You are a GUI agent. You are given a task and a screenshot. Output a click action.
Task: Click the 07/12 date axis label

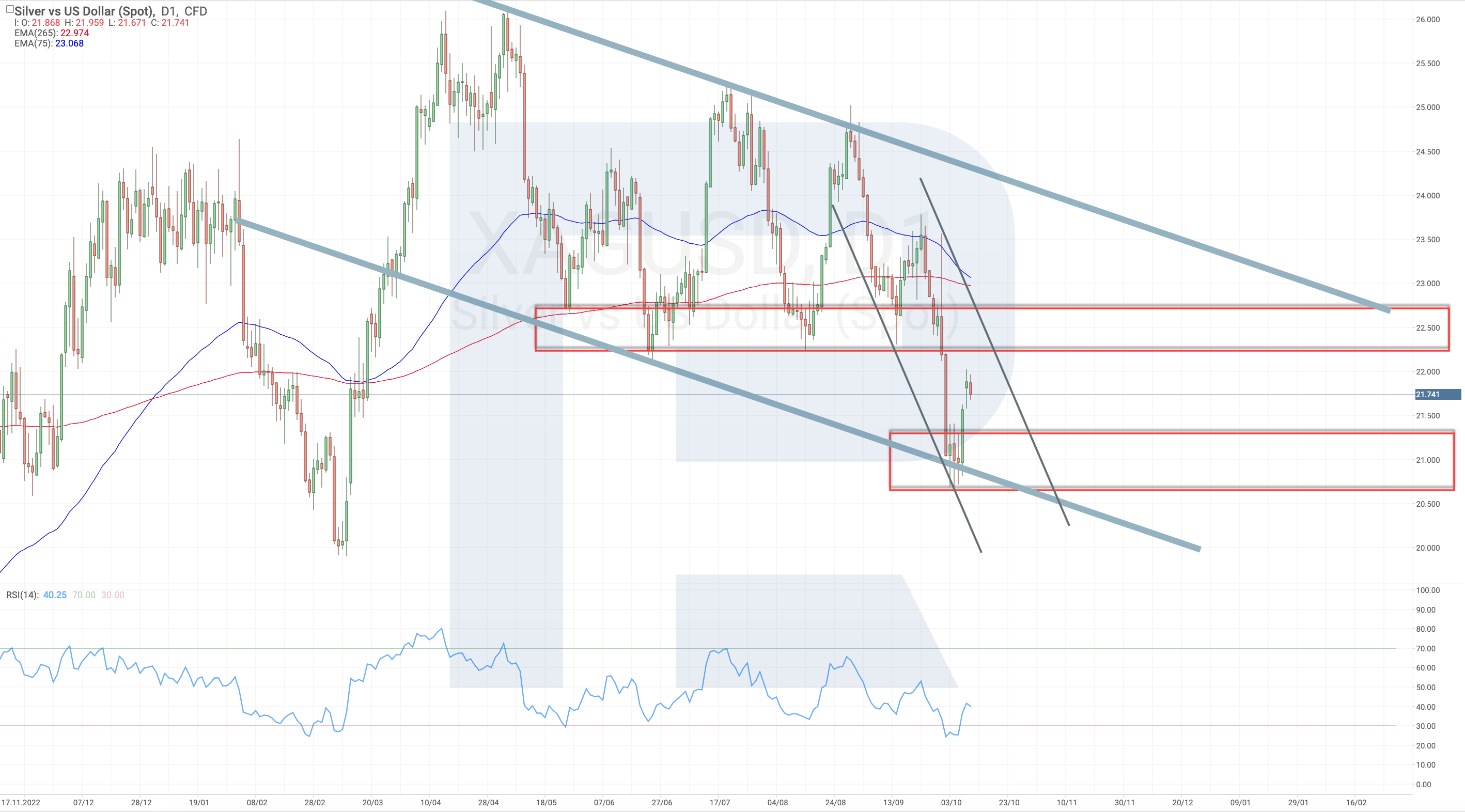[84, 803]
